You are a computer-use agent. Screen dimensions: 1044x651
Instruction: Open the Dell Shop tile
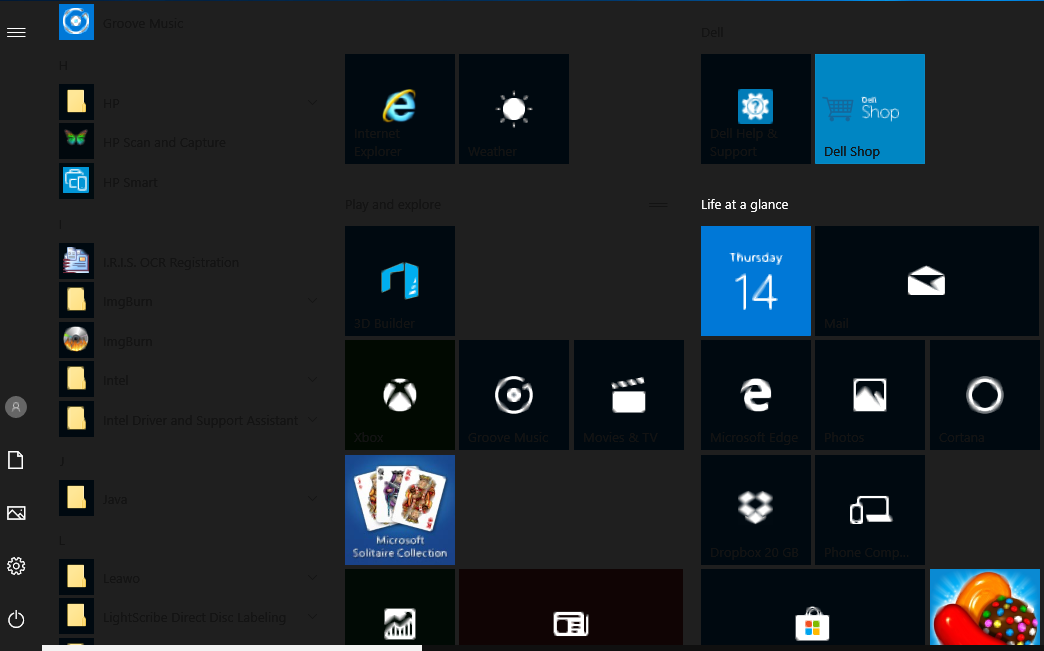[870, 108]
